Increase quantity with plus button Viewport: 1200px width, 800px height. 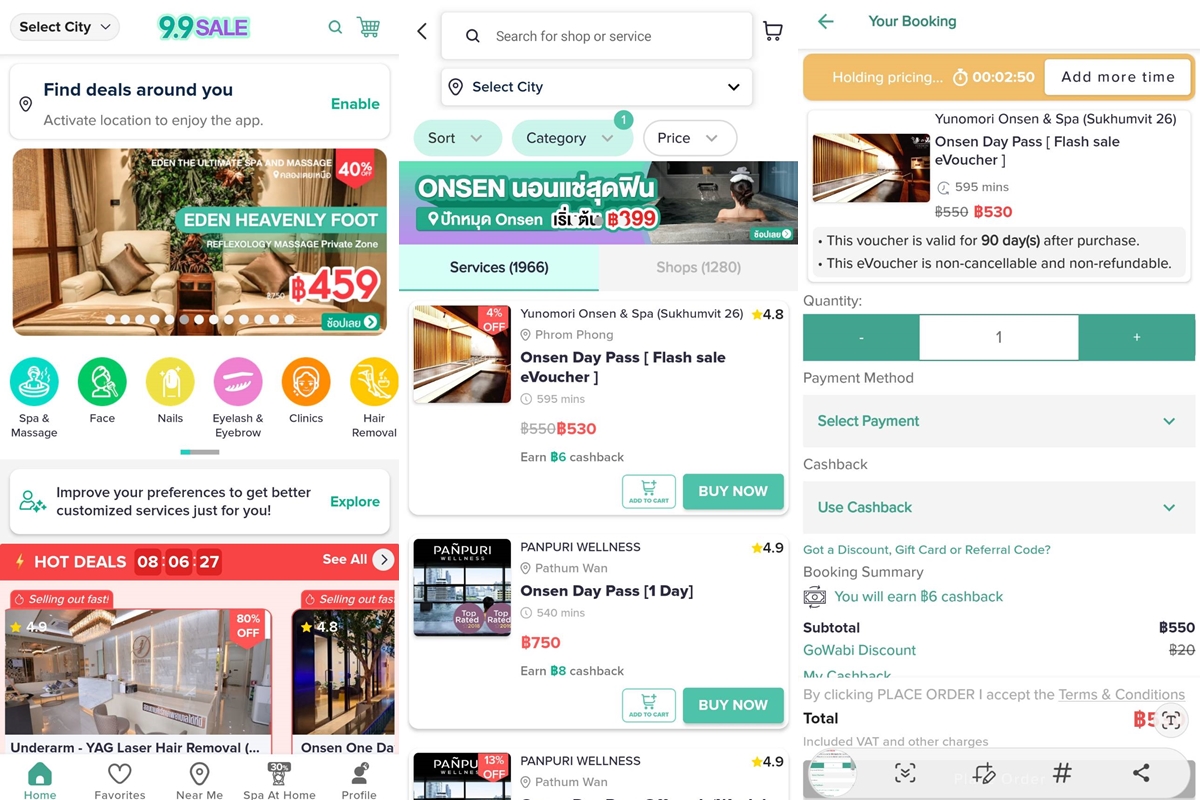pos(1137,338)
